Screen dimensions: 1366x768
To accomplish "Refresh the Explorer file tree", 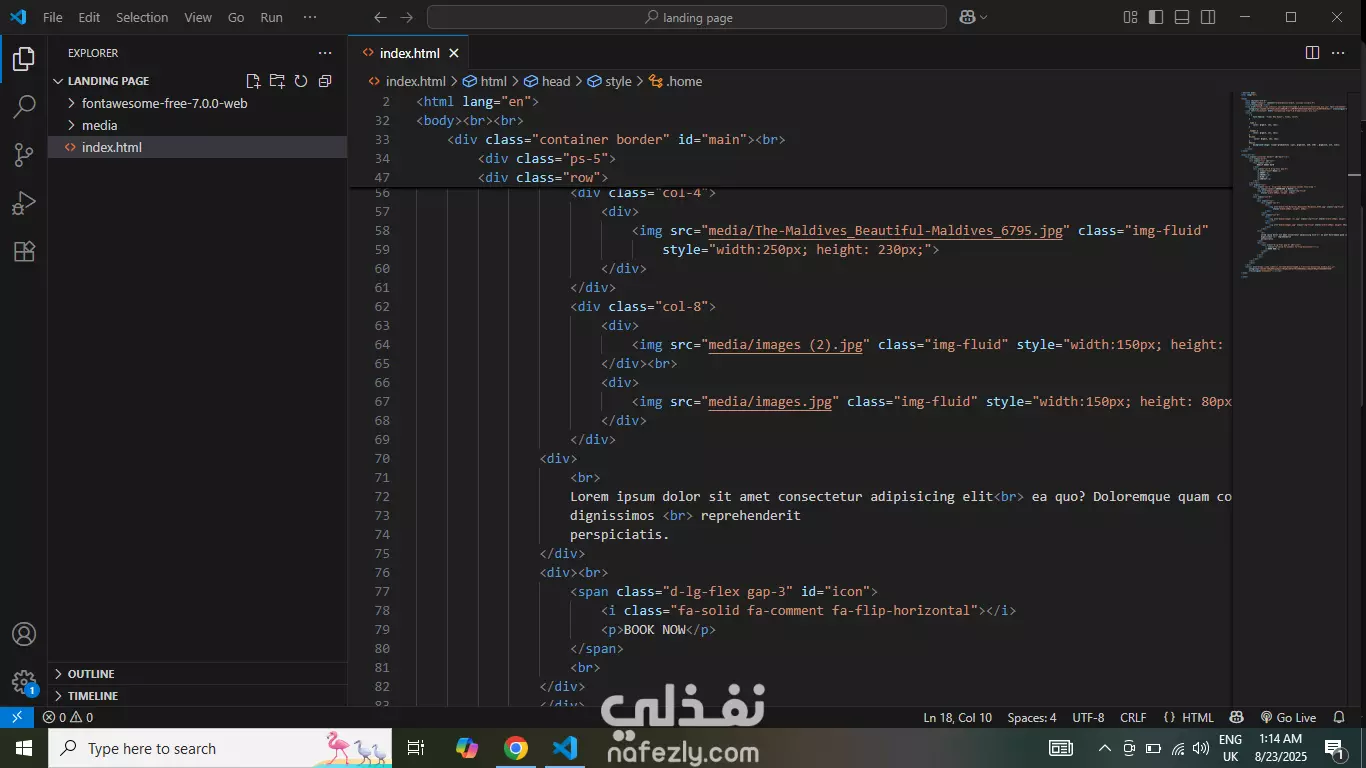I will coord(301,81).
